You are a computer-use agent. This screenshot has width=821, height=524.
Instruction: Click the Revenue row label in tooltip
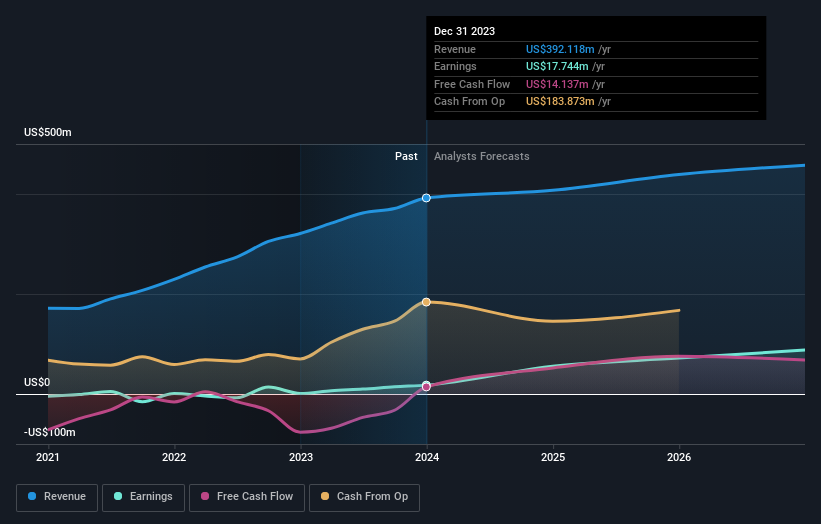(x=454, y=49)
